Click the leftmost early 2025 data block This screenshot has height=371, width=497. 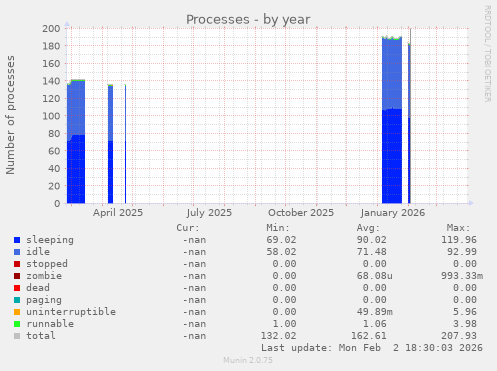76,142
